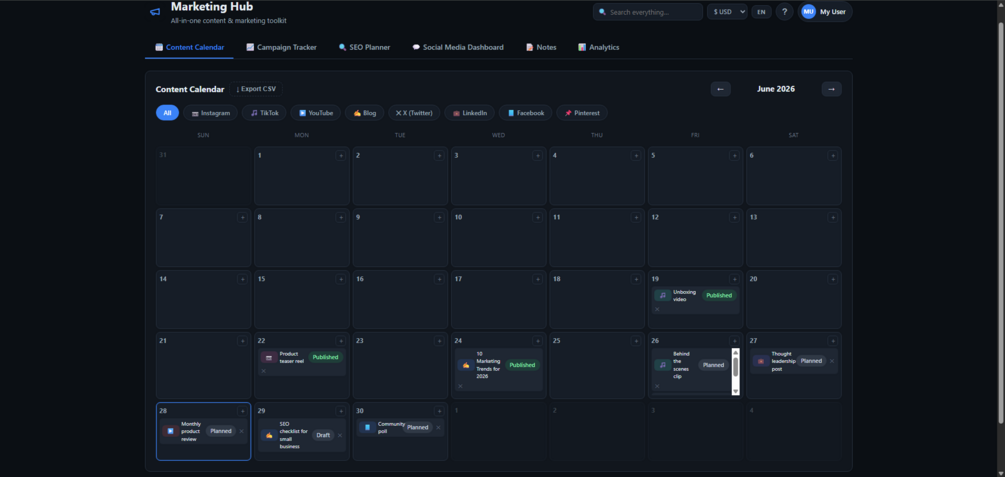This screenshot has width=1005, height=477.
Task: Go to previous month with left arrow
Action: pyautogui.click(x=720, y=89)
